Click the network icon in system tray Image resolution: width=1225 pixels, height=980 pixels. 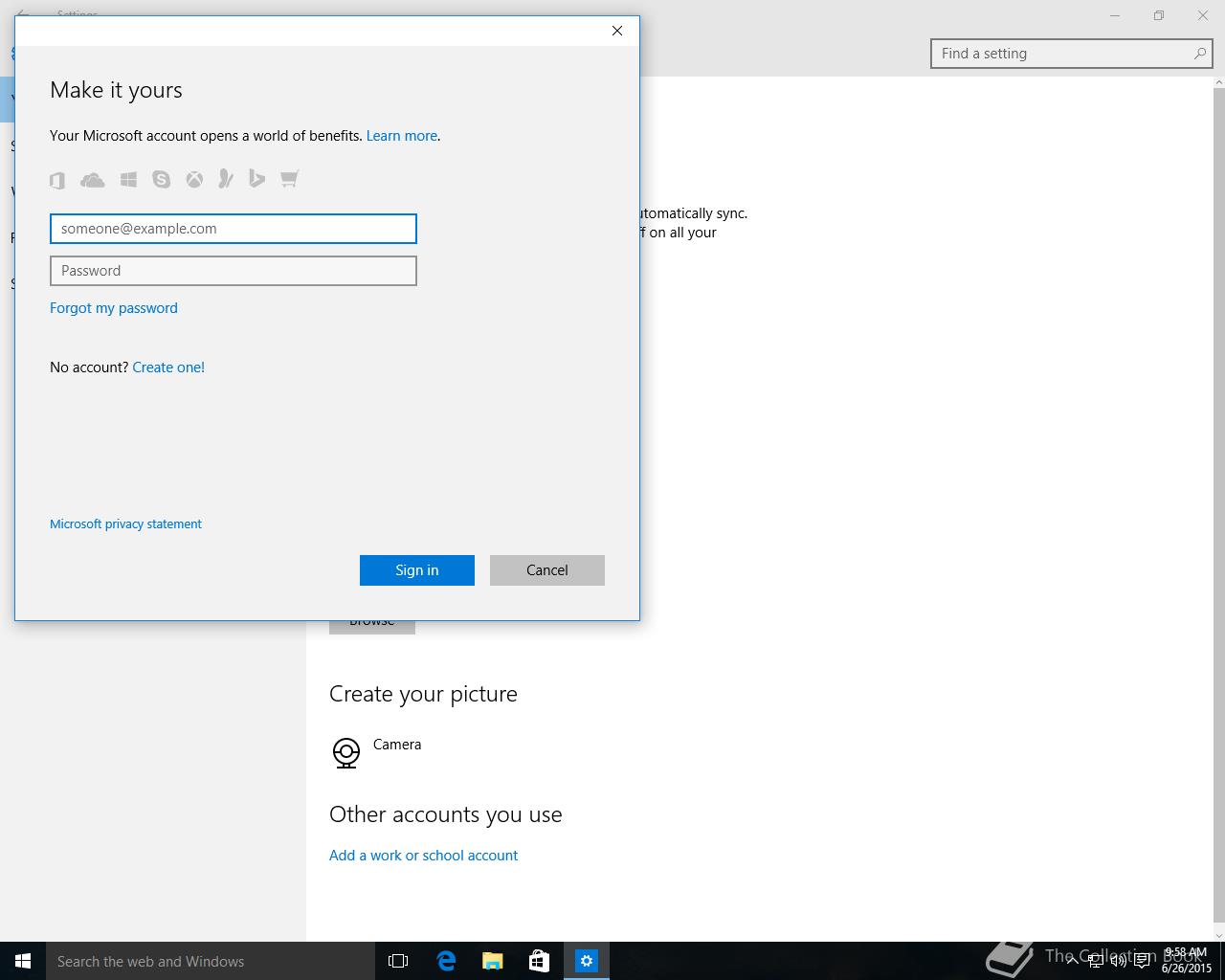point(1095,961)
